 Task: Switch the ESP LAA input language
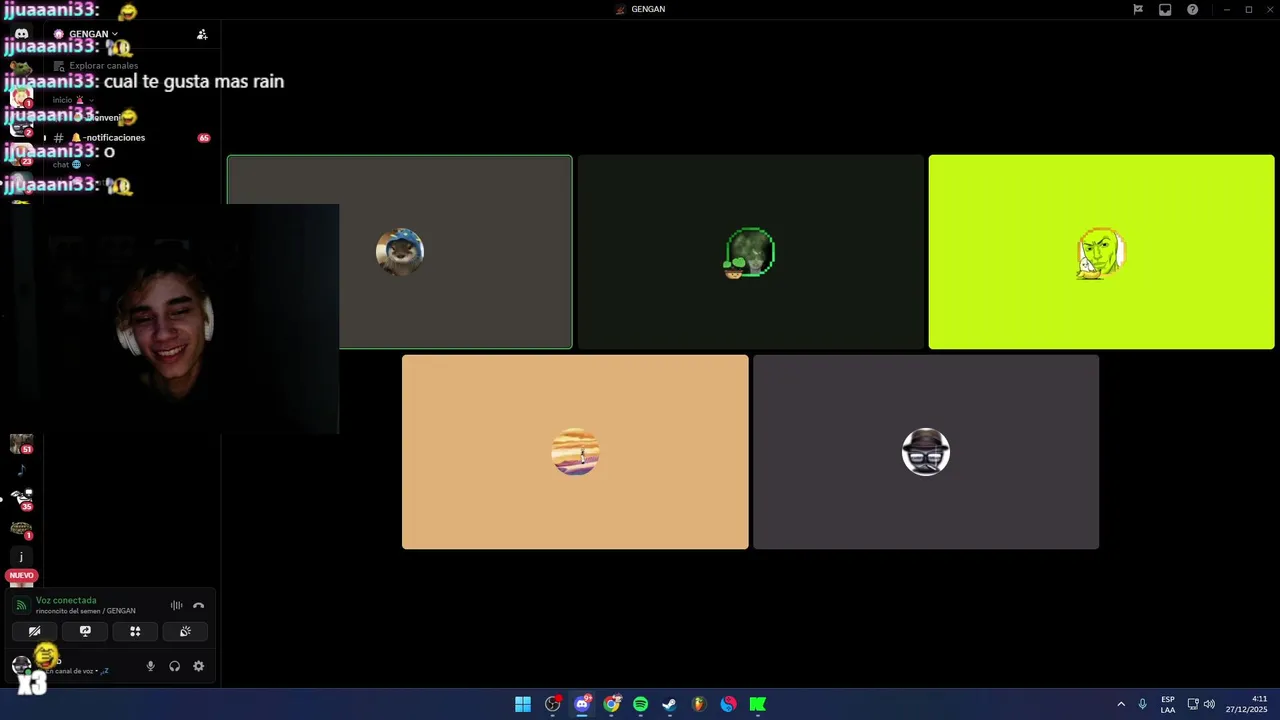coord(1168,704)
